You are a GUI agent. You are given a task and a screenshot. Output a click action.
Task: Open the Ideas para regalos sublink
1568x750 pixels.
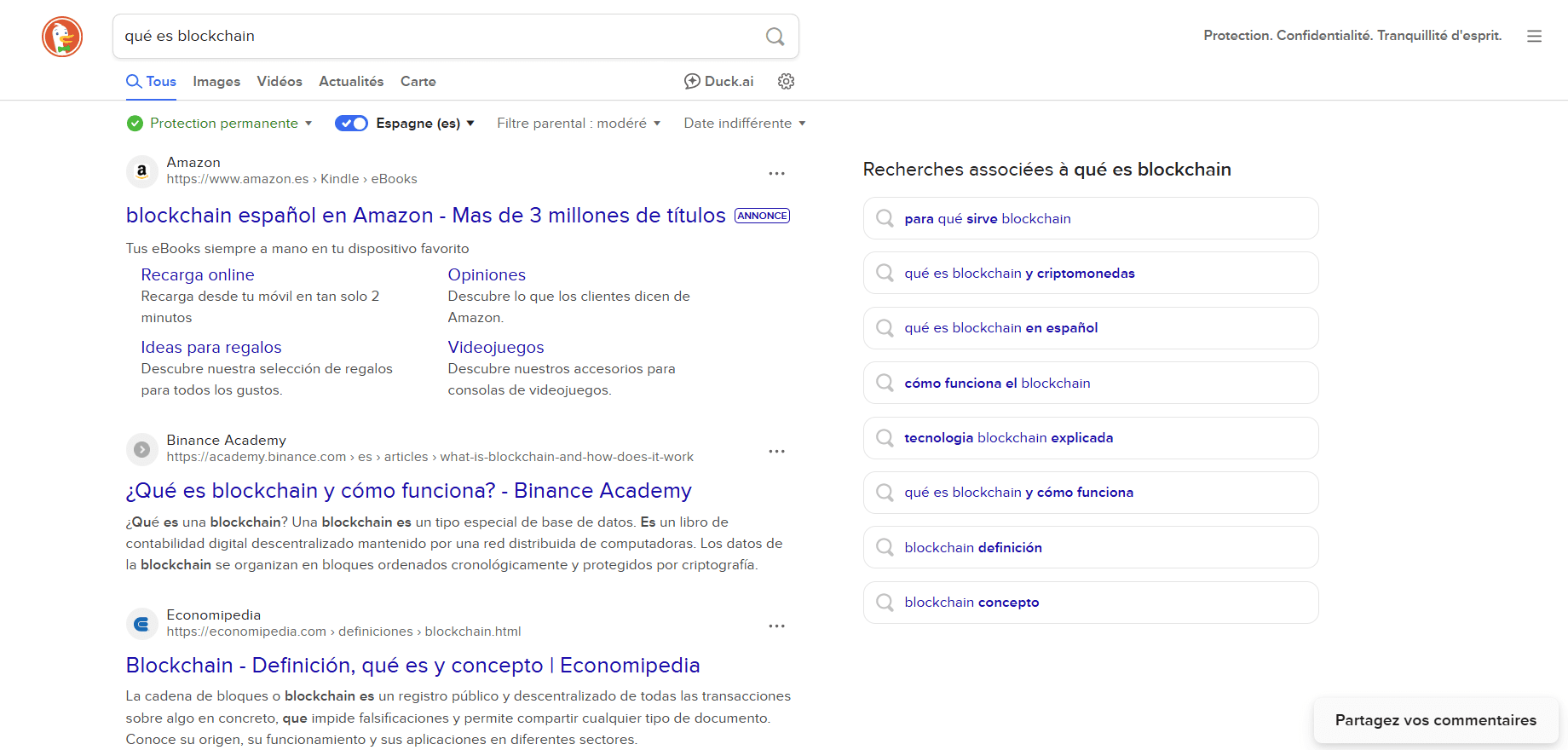click(211, 347)
